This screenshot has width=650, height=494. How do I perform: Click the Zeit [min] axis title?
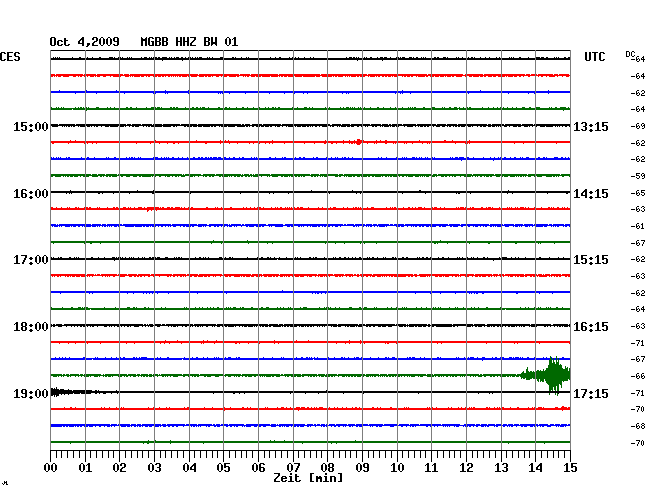point(308,478)
